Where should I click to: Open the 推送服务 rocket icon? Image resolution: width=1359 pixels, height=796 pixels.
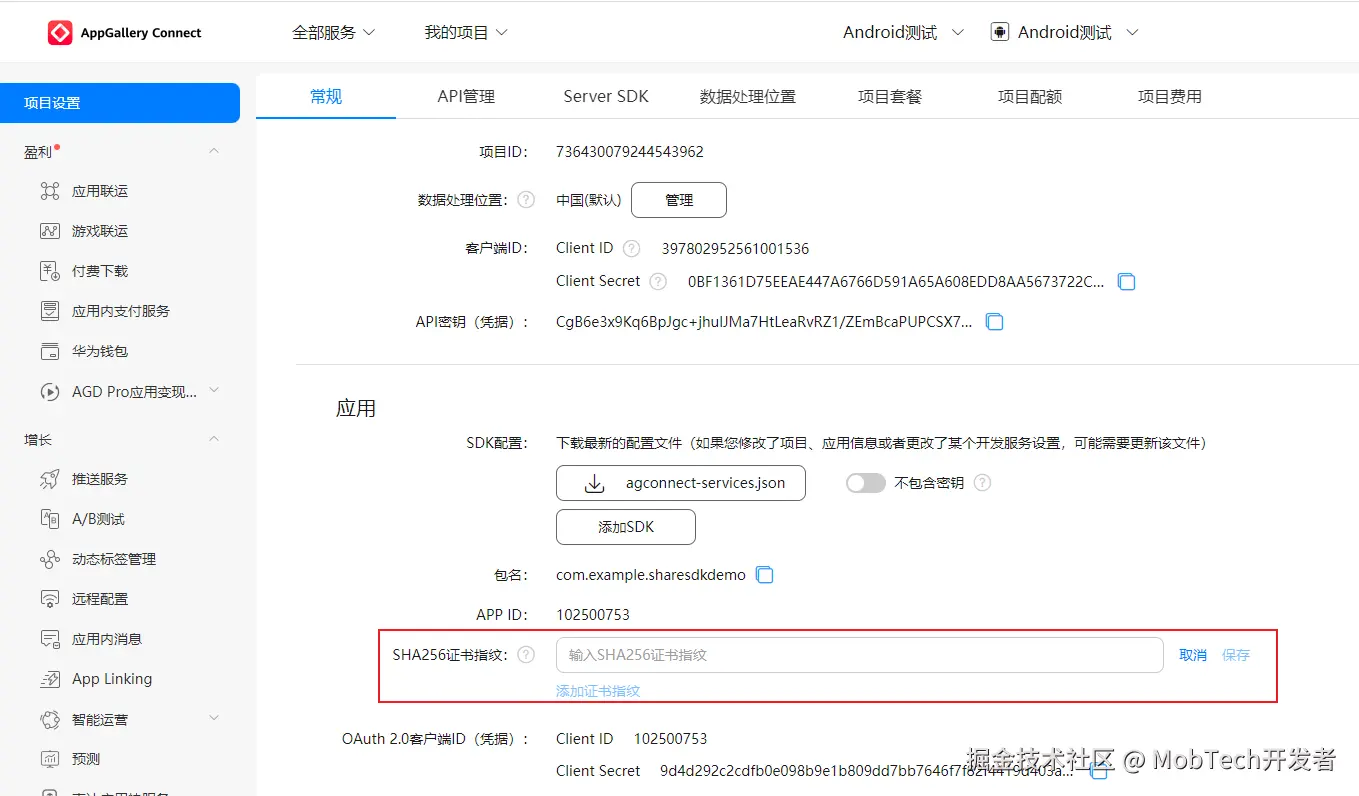pyautogui.click(x=50, y=479)
